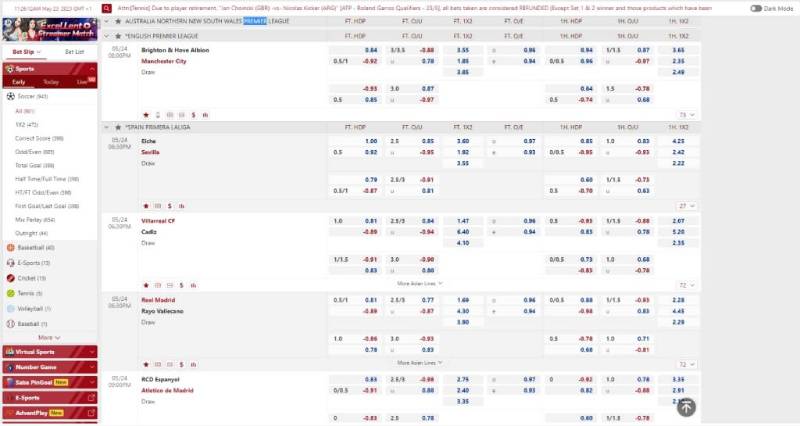Favorite the Brighton & Hove Albion match star
Image resolution: width=800 pixels, height=426 pixels.
pos(145,114)
